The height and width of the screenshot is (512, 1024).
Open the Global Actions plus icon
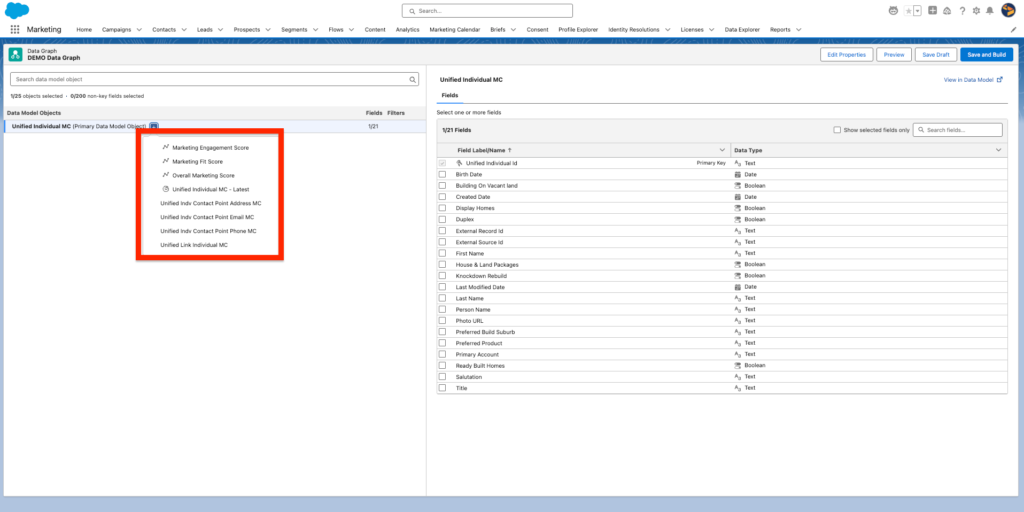[932, 10]
